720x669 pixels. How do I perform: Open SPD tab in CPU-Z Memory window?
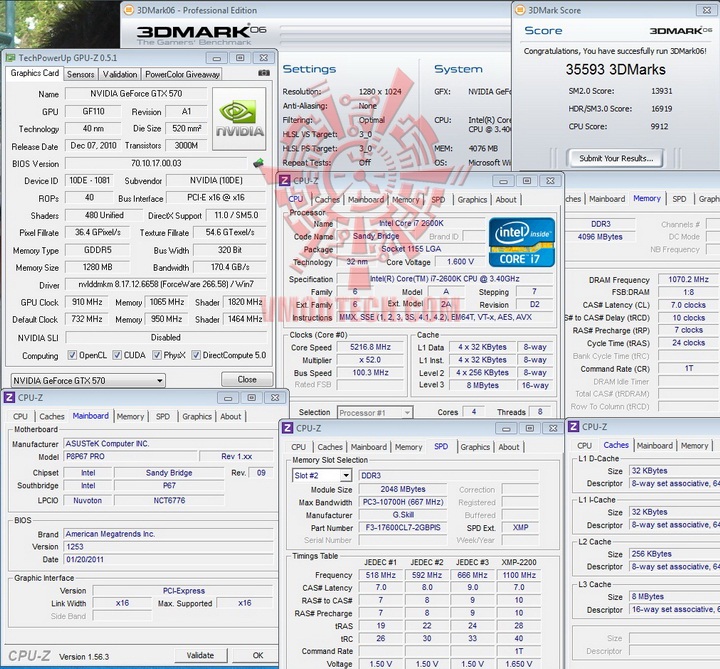(679, 199)
